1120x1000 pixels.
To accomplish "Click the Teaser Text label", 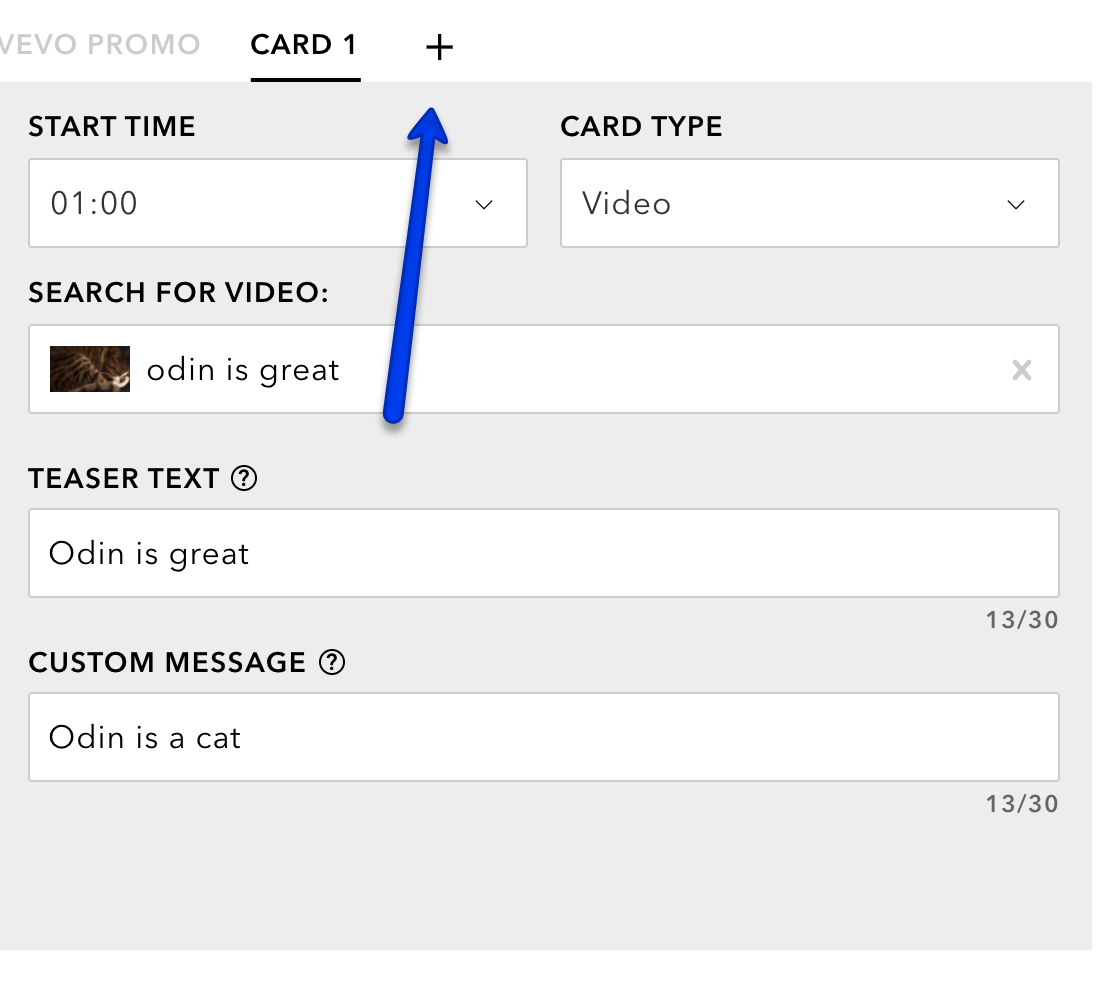I will point(124,479).
